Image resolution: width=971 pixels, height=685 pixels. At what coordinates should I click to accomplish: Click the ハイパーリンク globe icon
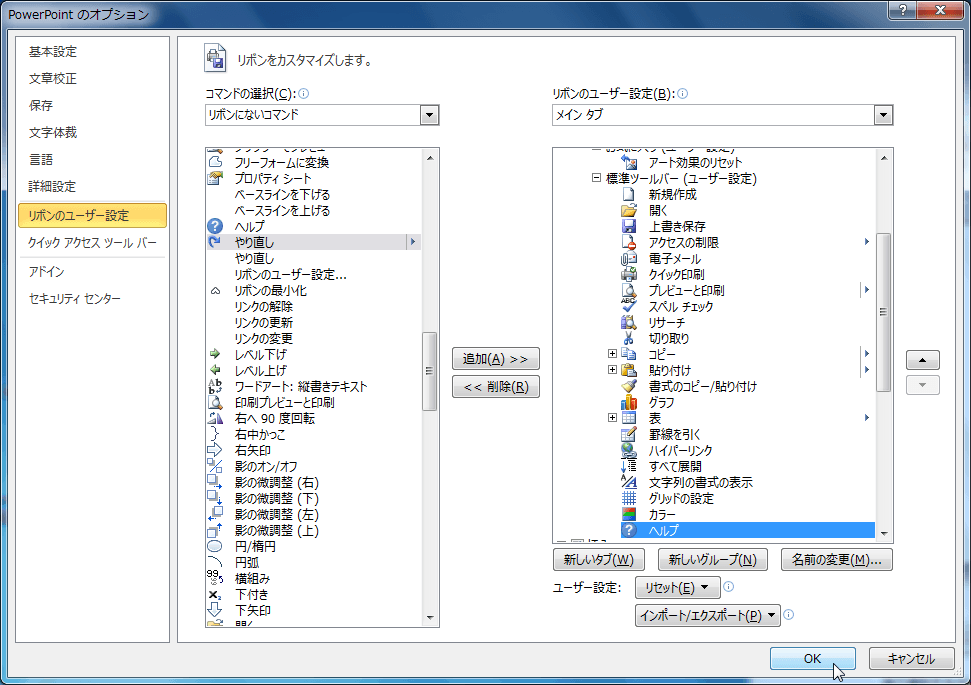click(x=629, y=450)
